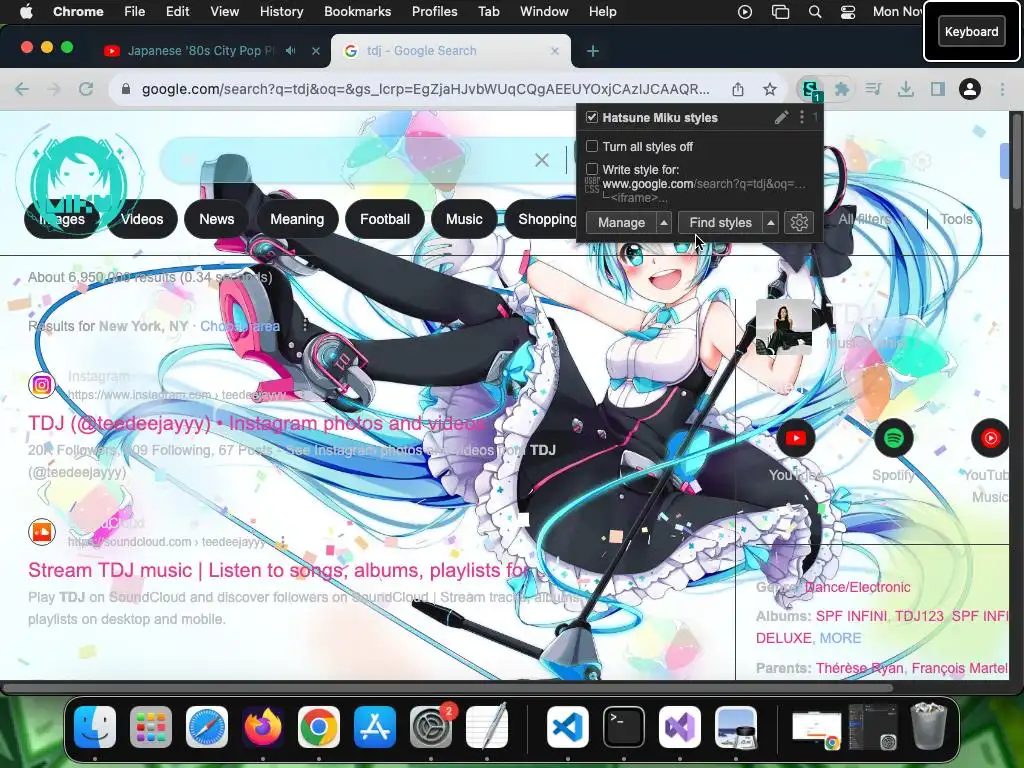The height and width of the screenshot is (768, 1024).
Task: Click the Manage button
Action: click(x=621, y=223)
